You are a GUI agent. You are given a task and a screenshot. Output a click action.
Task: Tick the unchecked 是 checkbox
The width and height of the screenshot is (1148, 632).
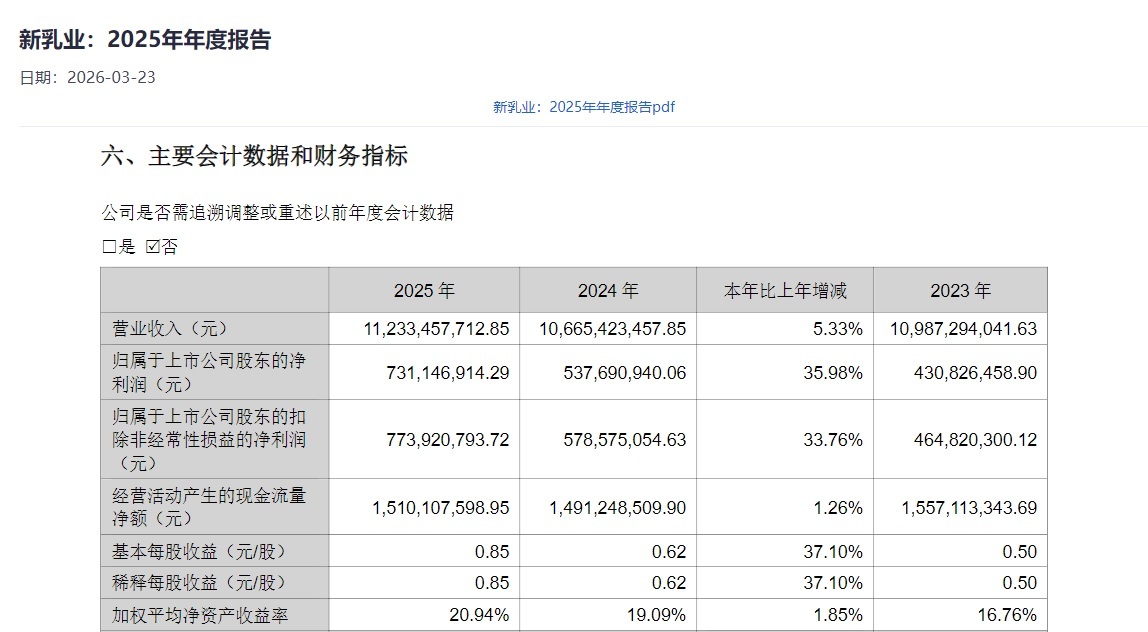click(x=109, y=247)
